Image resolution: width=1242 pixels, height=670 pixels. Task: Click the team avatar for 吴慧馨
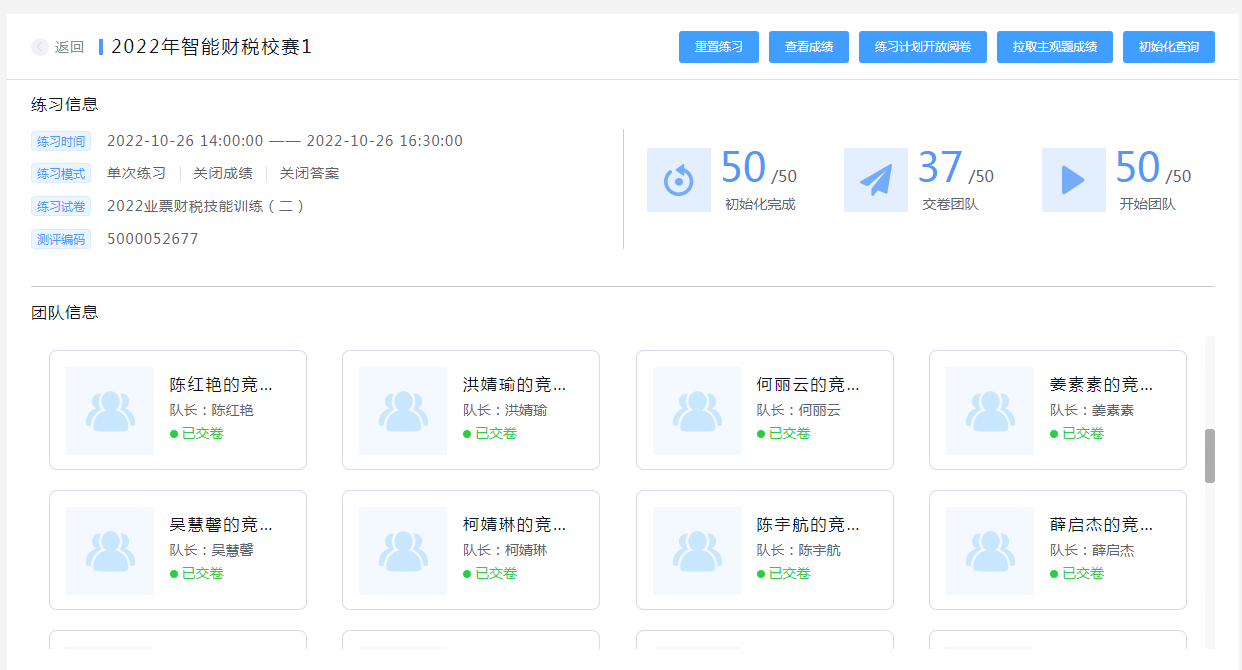tap(110, 551)
